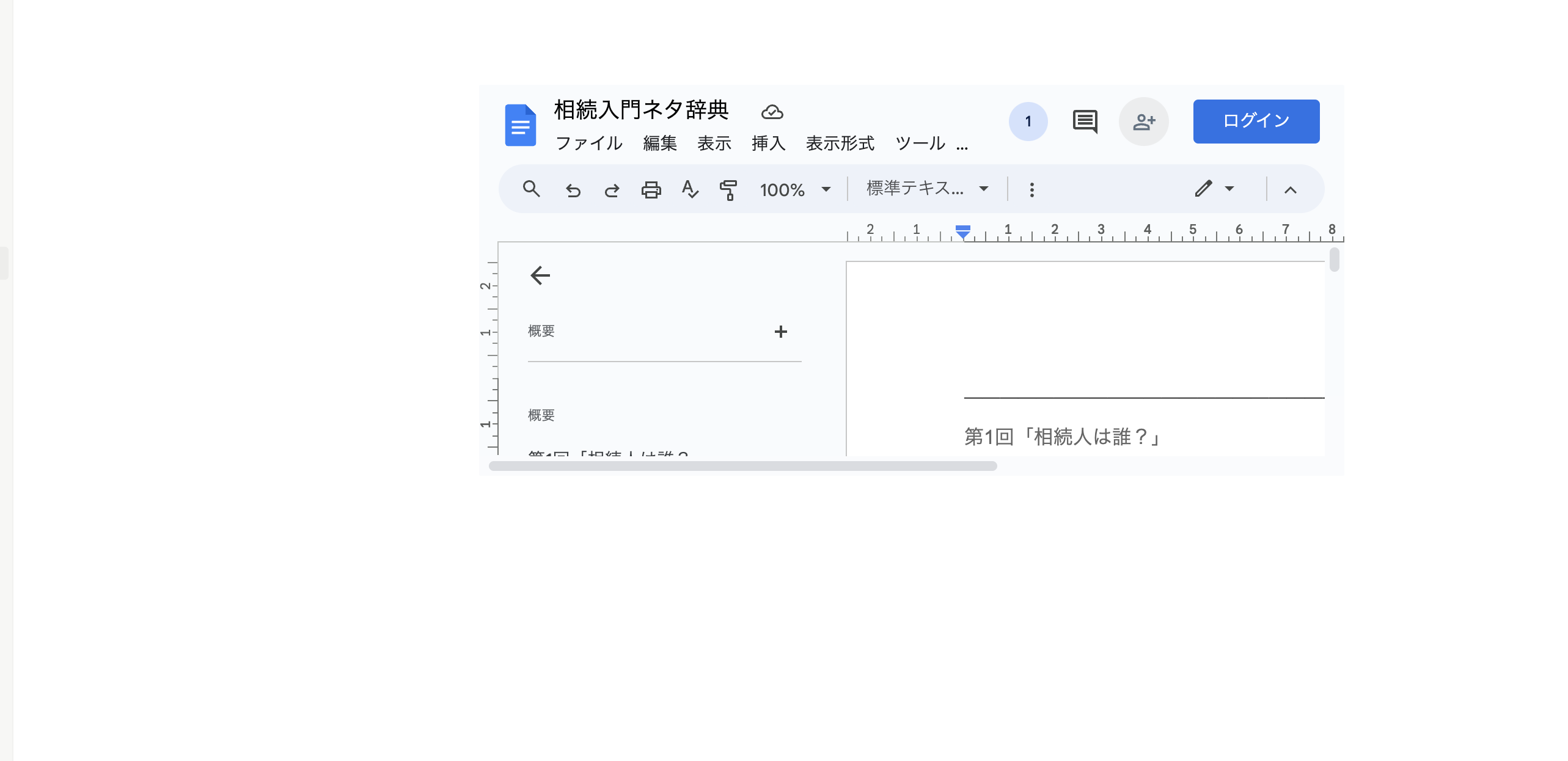Open the comment history icon
This screenshot has height=761, width=1568.
click(x=1085, y=122)
